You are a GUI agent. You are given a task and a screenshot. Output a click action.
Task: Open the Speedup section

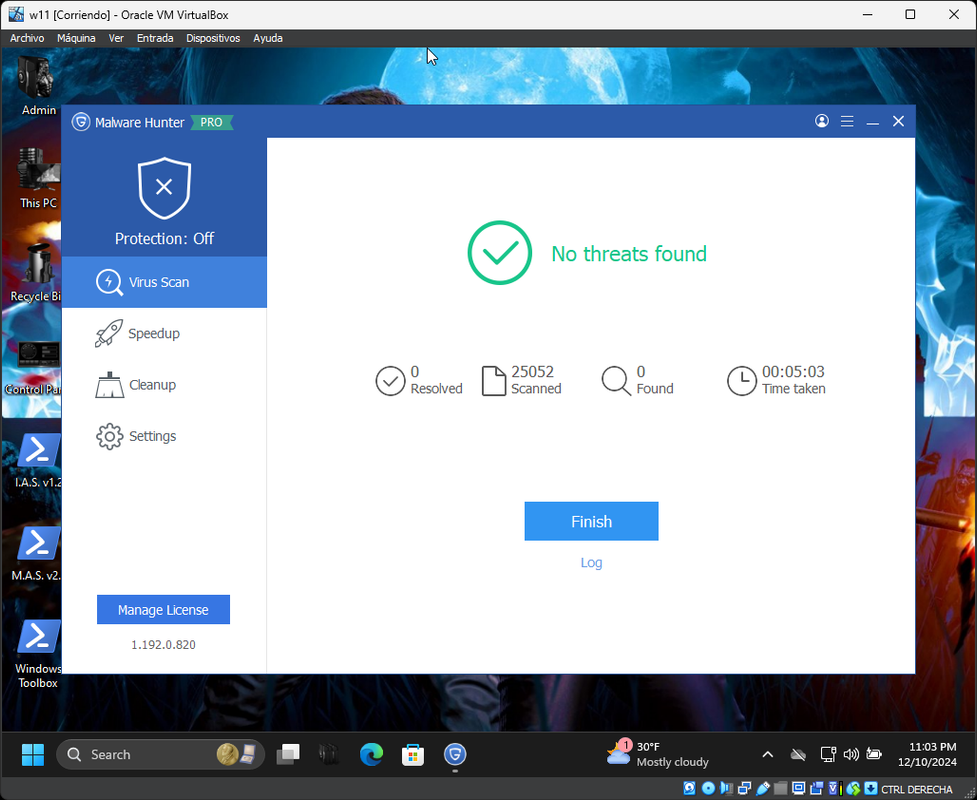164,333
